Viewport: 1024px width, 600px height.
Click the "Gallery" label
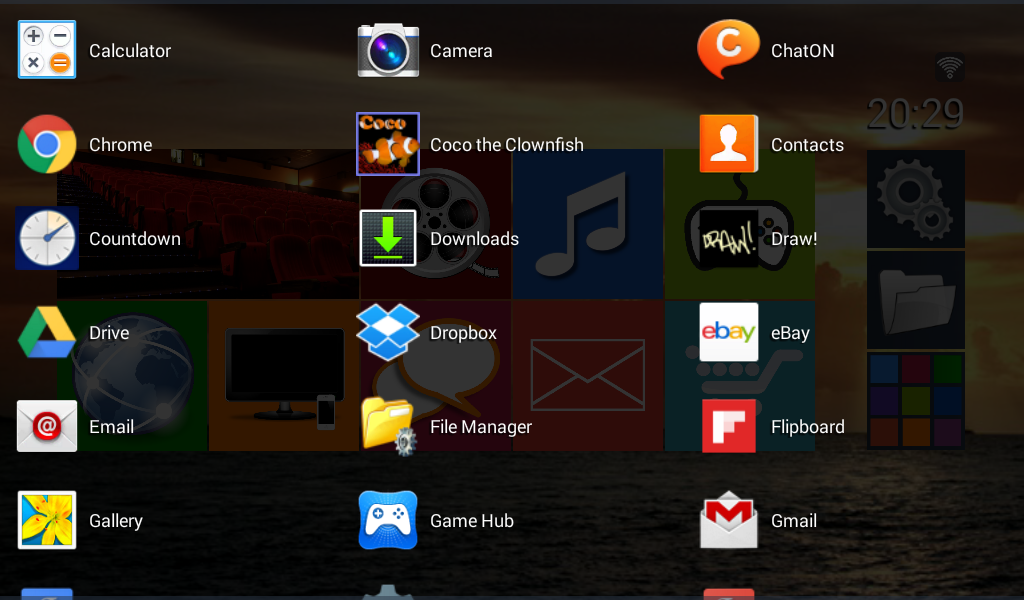pos(116,521)
